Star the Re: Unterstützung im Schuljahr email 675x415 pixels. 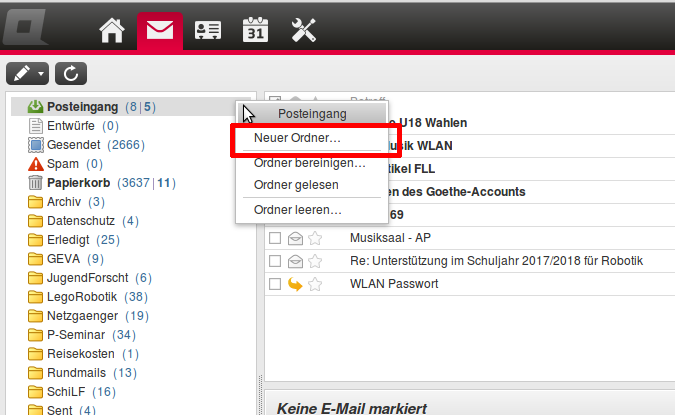tap(315, 261)
